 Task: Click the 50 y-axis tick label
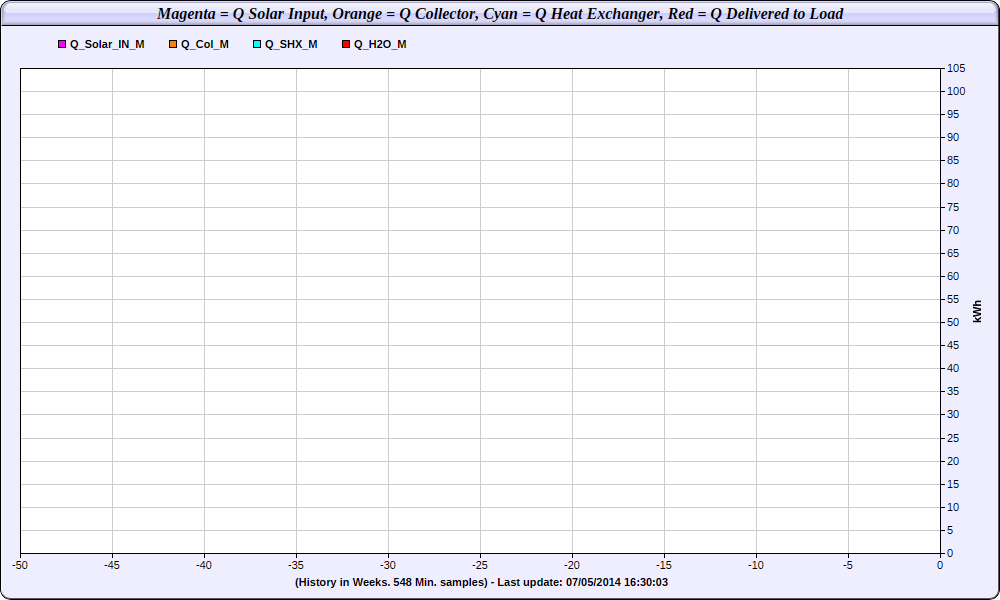[x=953, y=323]
